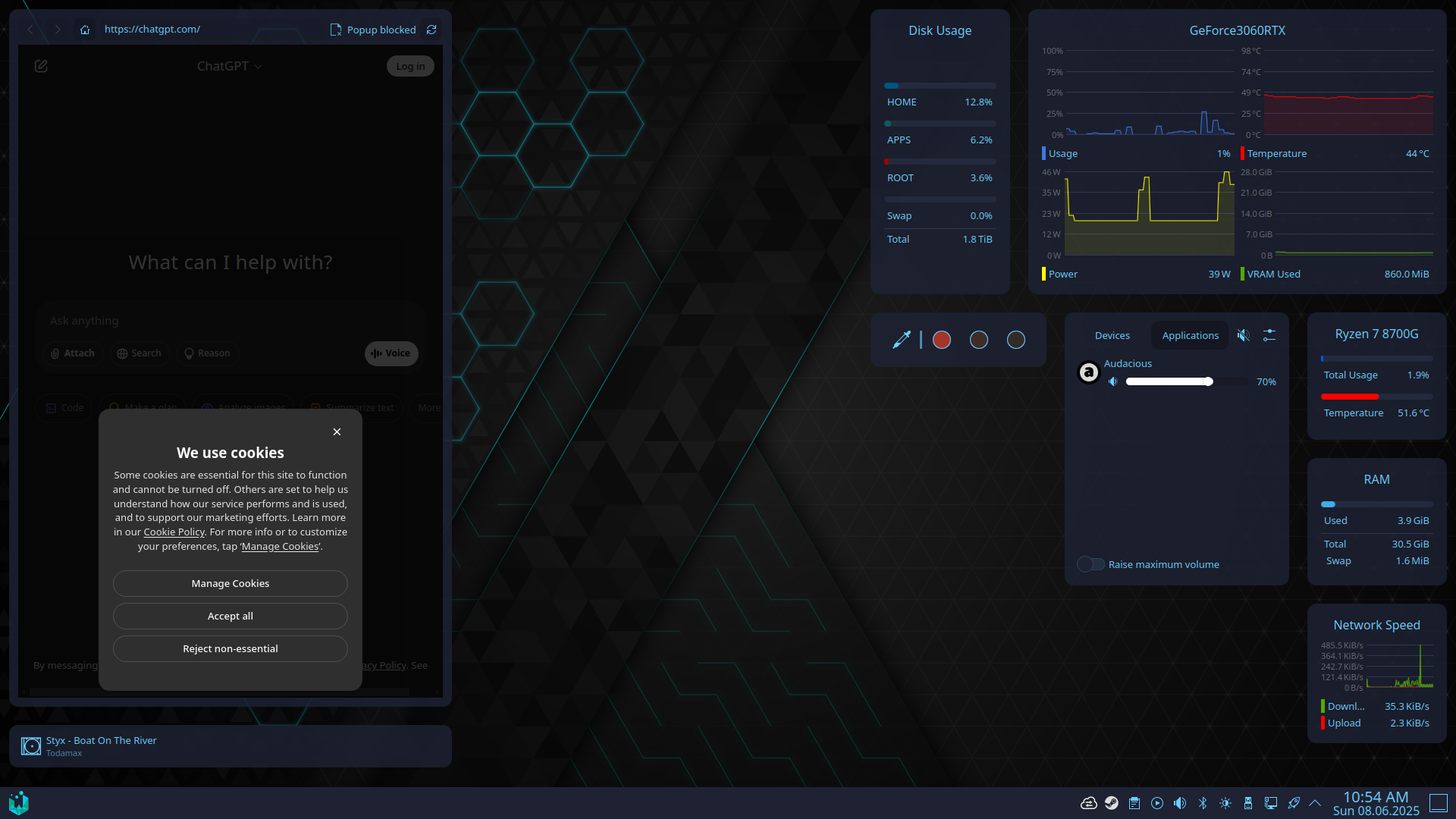Click the 10:54 AM clock
Screen dimensions: 1456x819
(x=1376, y=797)
